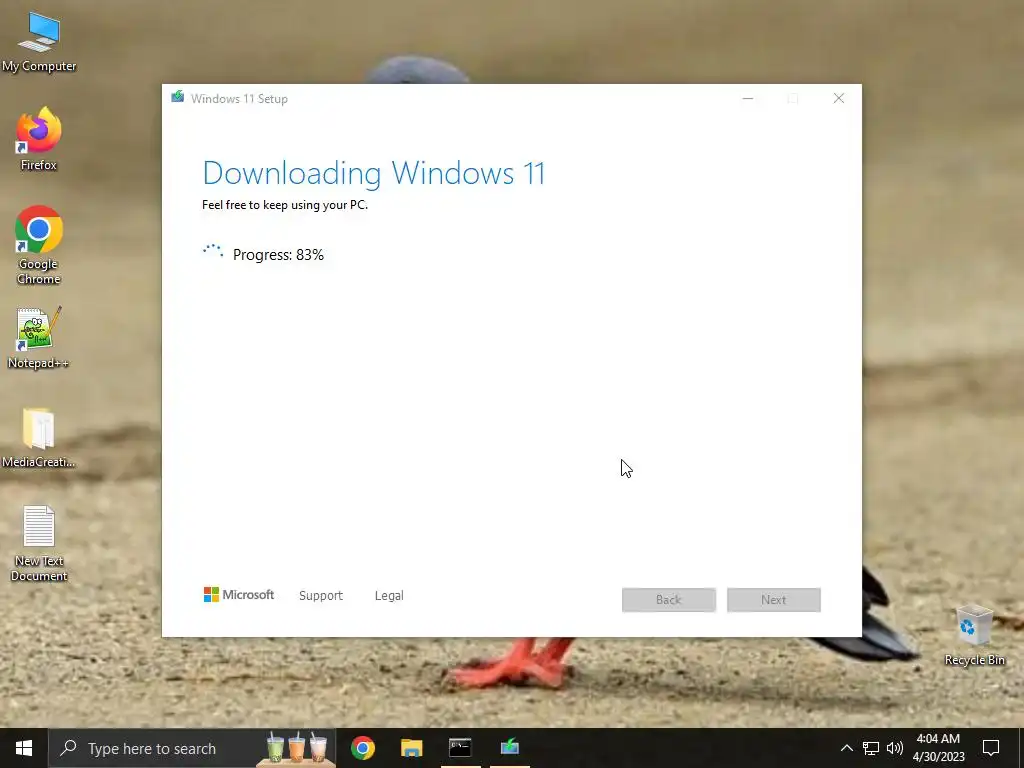This screenshot has height=768, width=1024.
Task: Switch to Windows 11 Setup taskbar item
Action: pyautogui.click(x=509, y=748)
